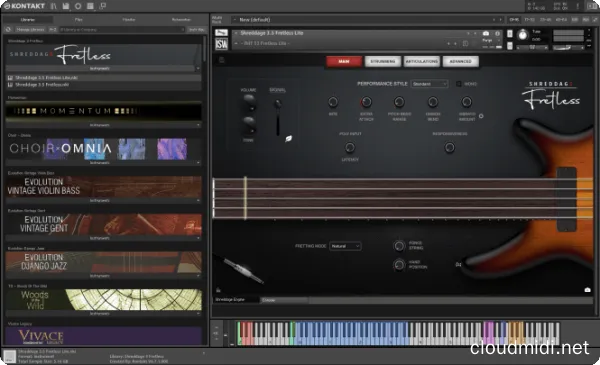Adjust the Tune knob in instrument header

coord(522,35)
